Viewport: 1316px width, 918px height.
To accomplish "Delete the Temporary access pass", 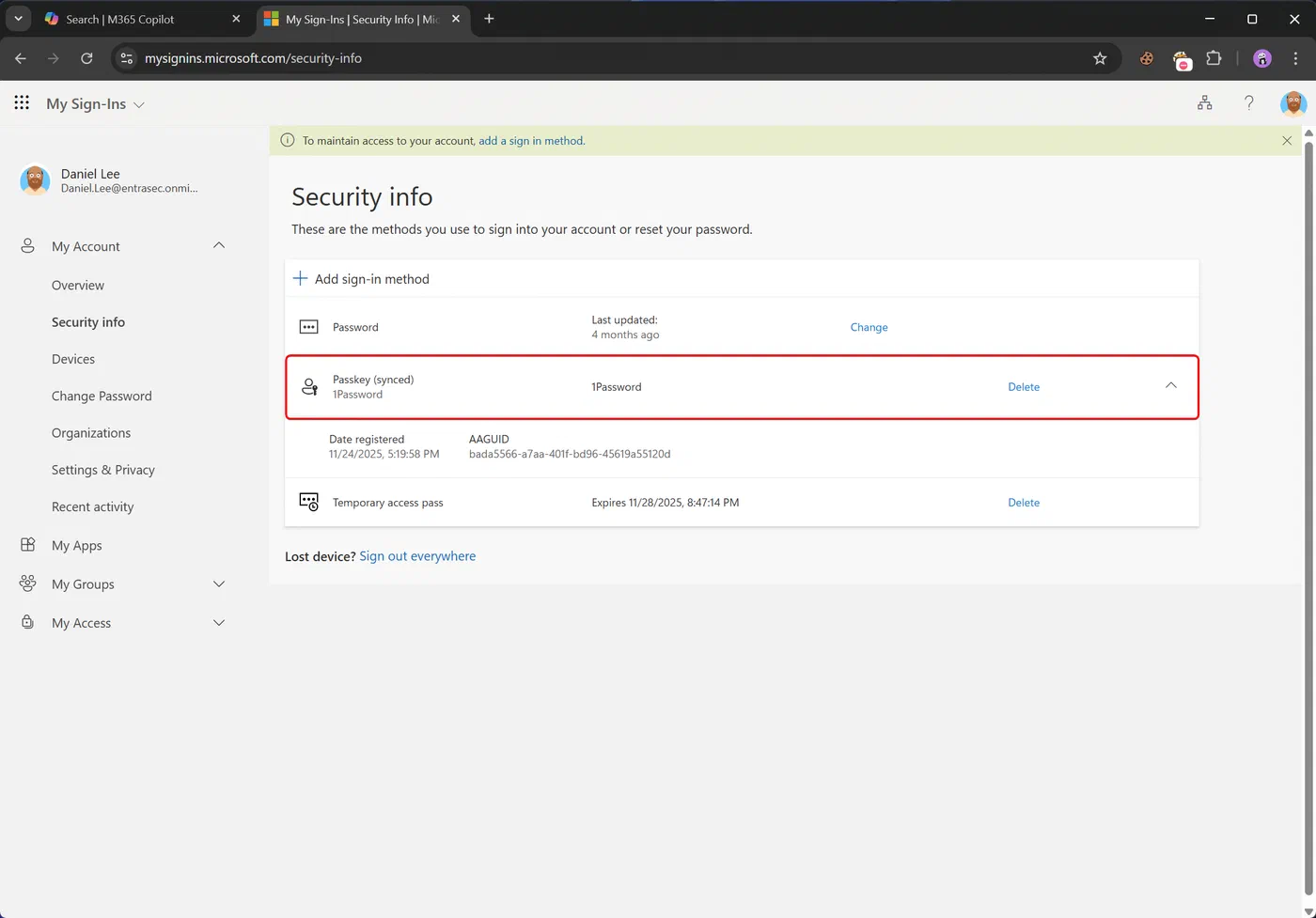I will [x=1024, y=503].
